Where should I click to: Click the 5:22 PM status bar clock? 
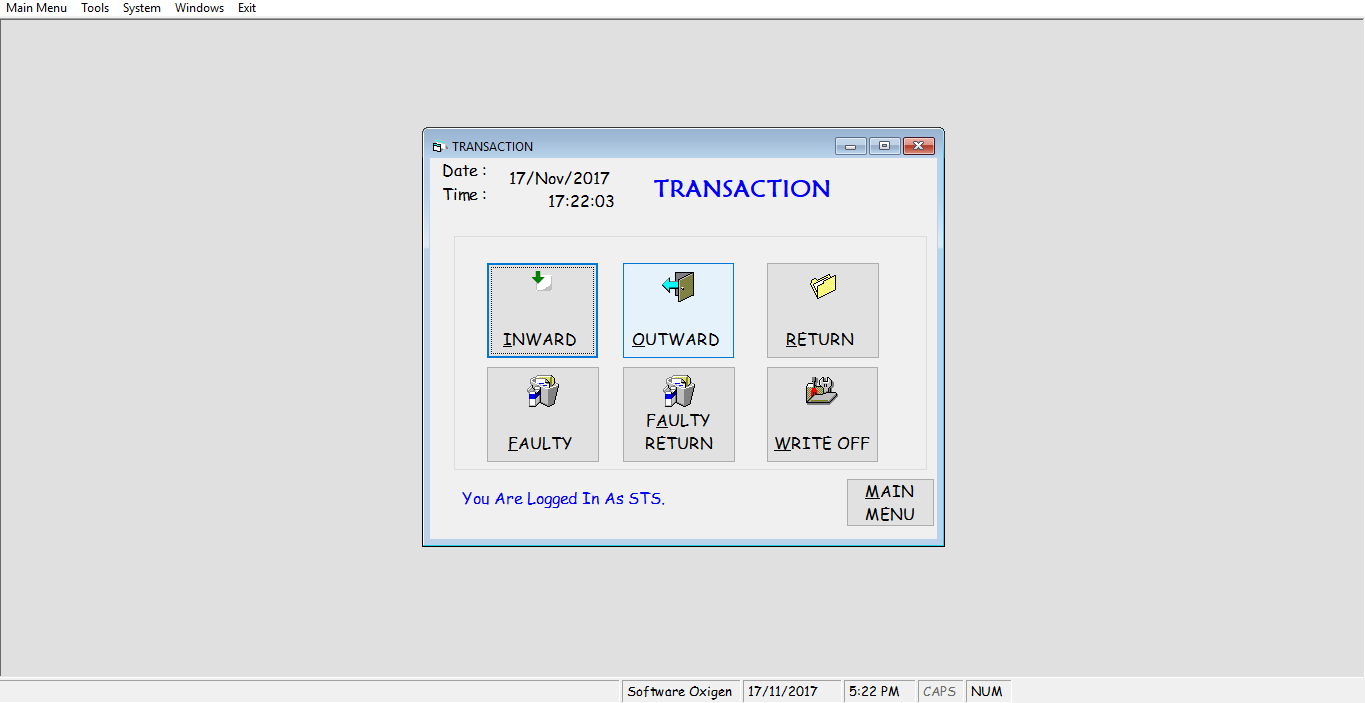[x=874, y=691]
